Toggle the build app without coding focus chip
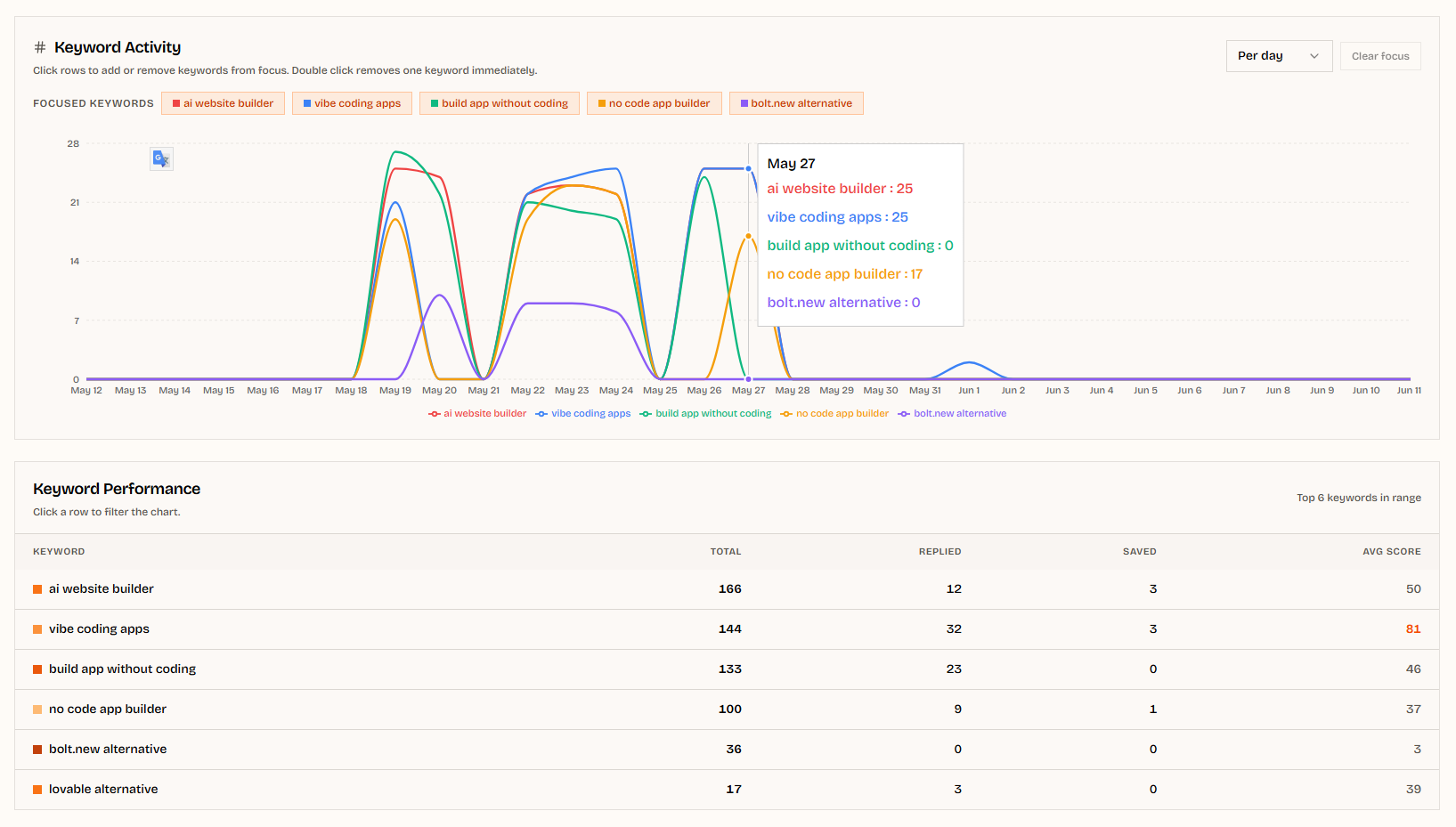 [499, 103]
